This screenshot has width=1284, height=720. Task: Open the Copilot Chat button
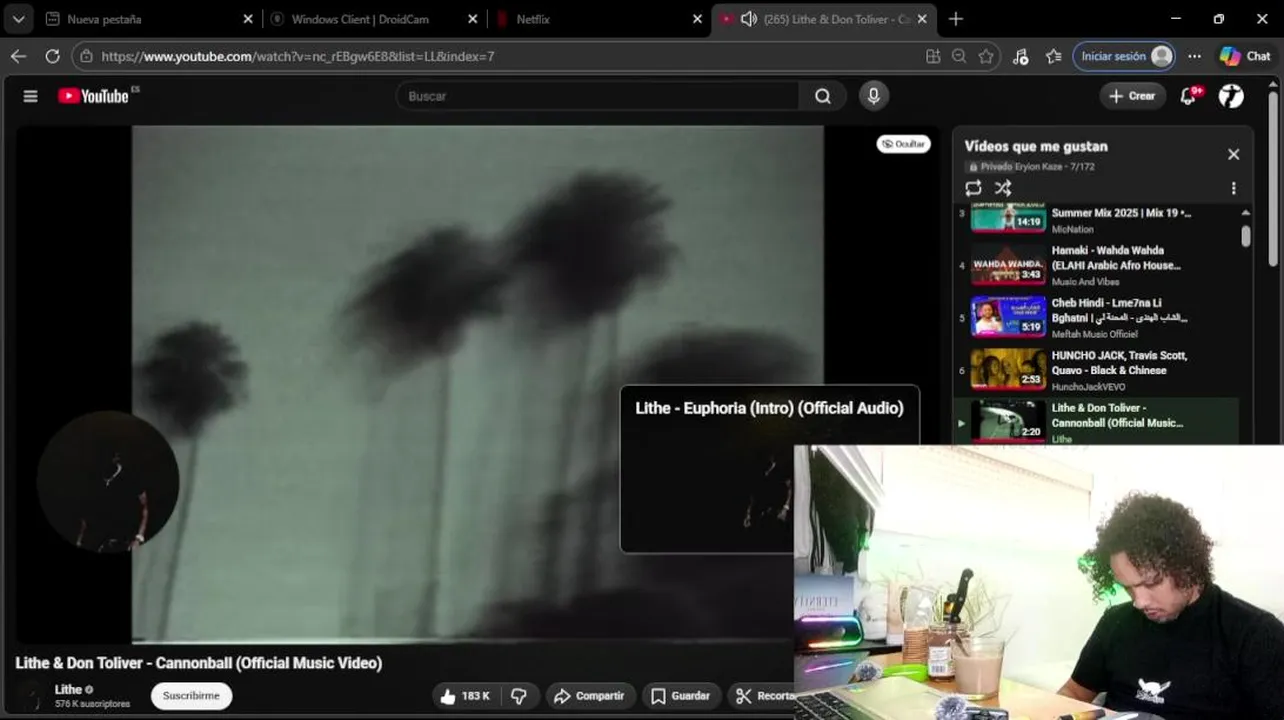(x=1246, y=56)
